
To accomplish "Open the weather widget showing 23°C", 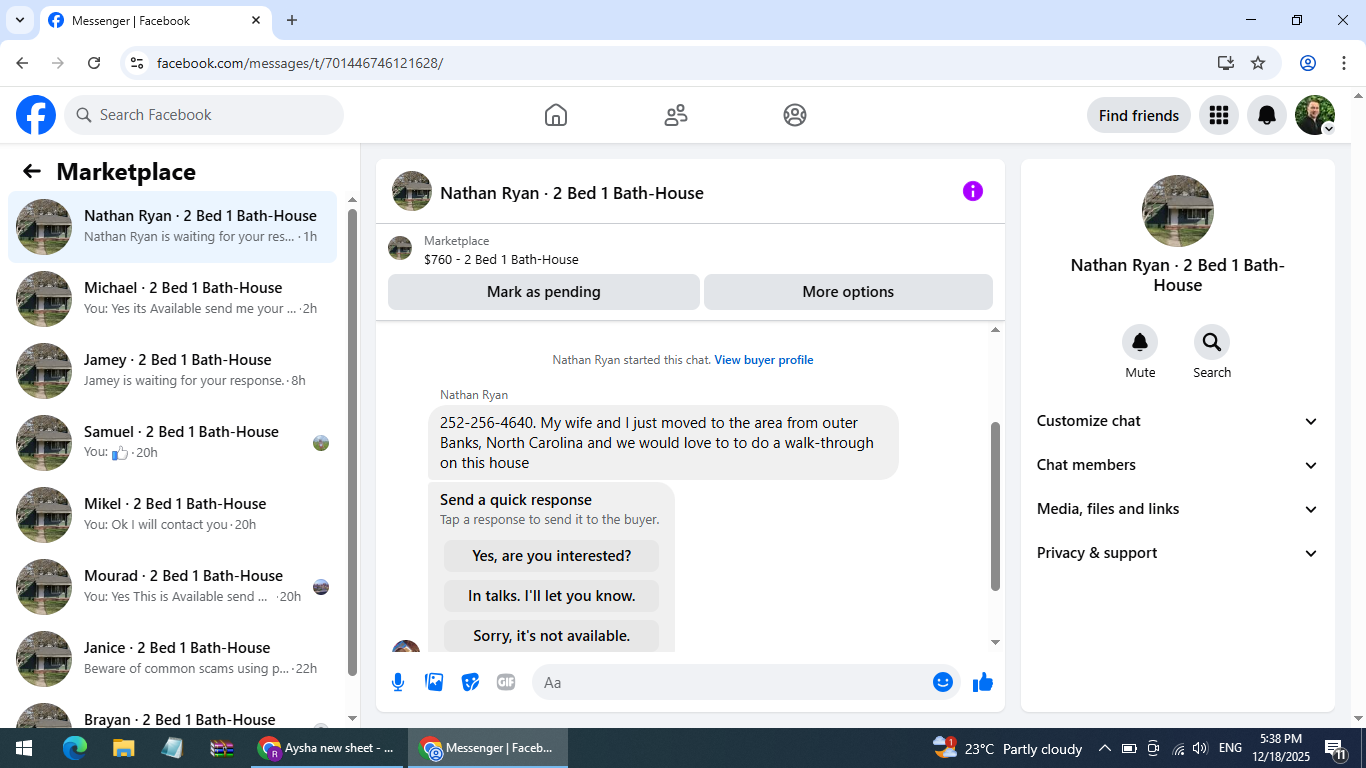I will [1007, 748].
